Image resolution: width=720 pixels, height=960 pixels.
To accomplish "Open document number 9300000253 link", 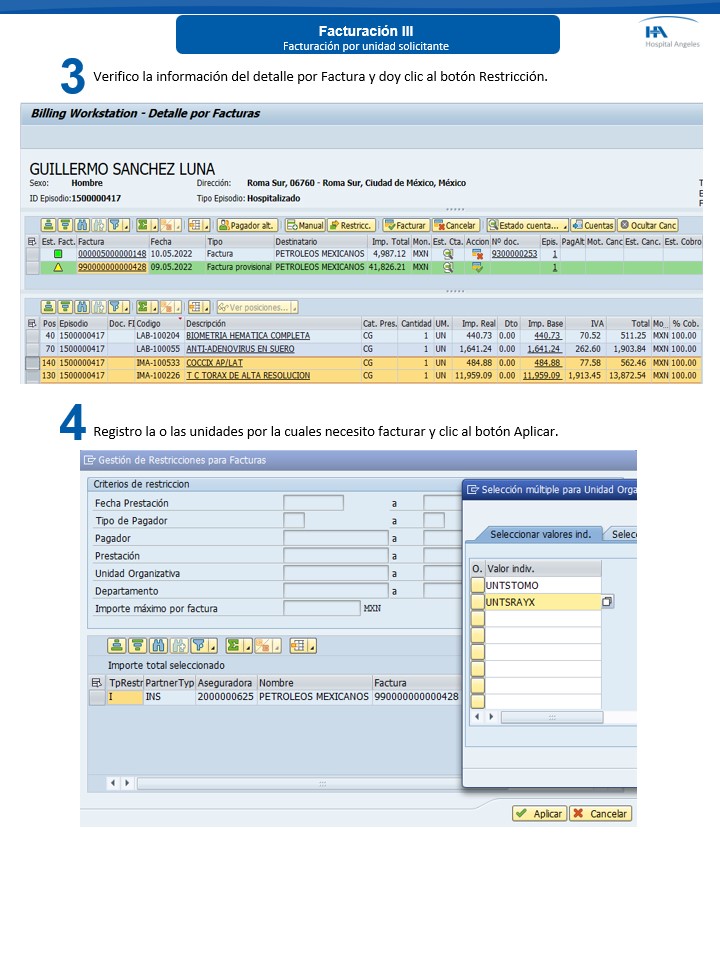I will (x=514, y=254).
